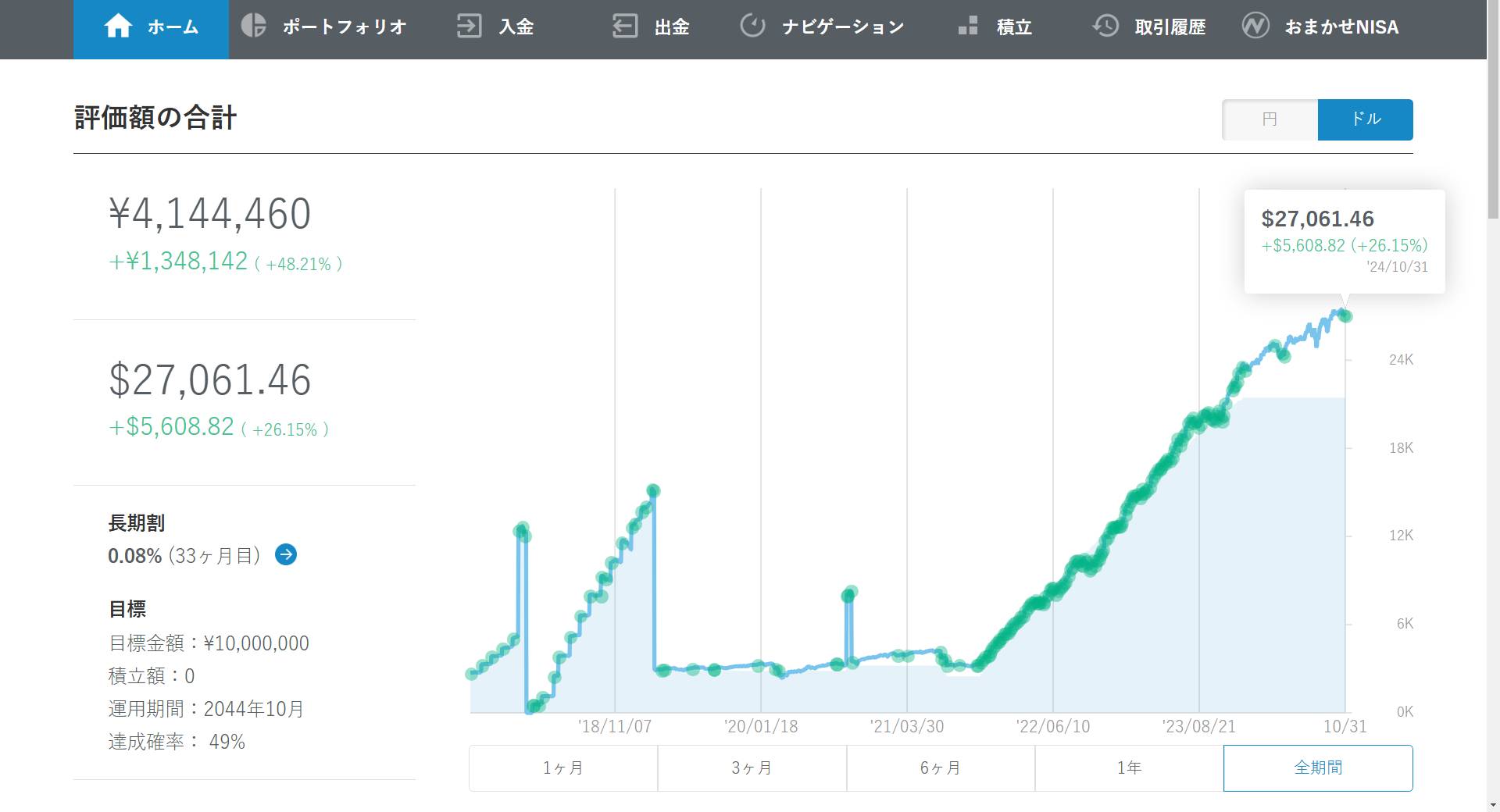Click the 0.08% long-term discount rate
Viewport: 1500px width, 812px height.
click(134, 556)
